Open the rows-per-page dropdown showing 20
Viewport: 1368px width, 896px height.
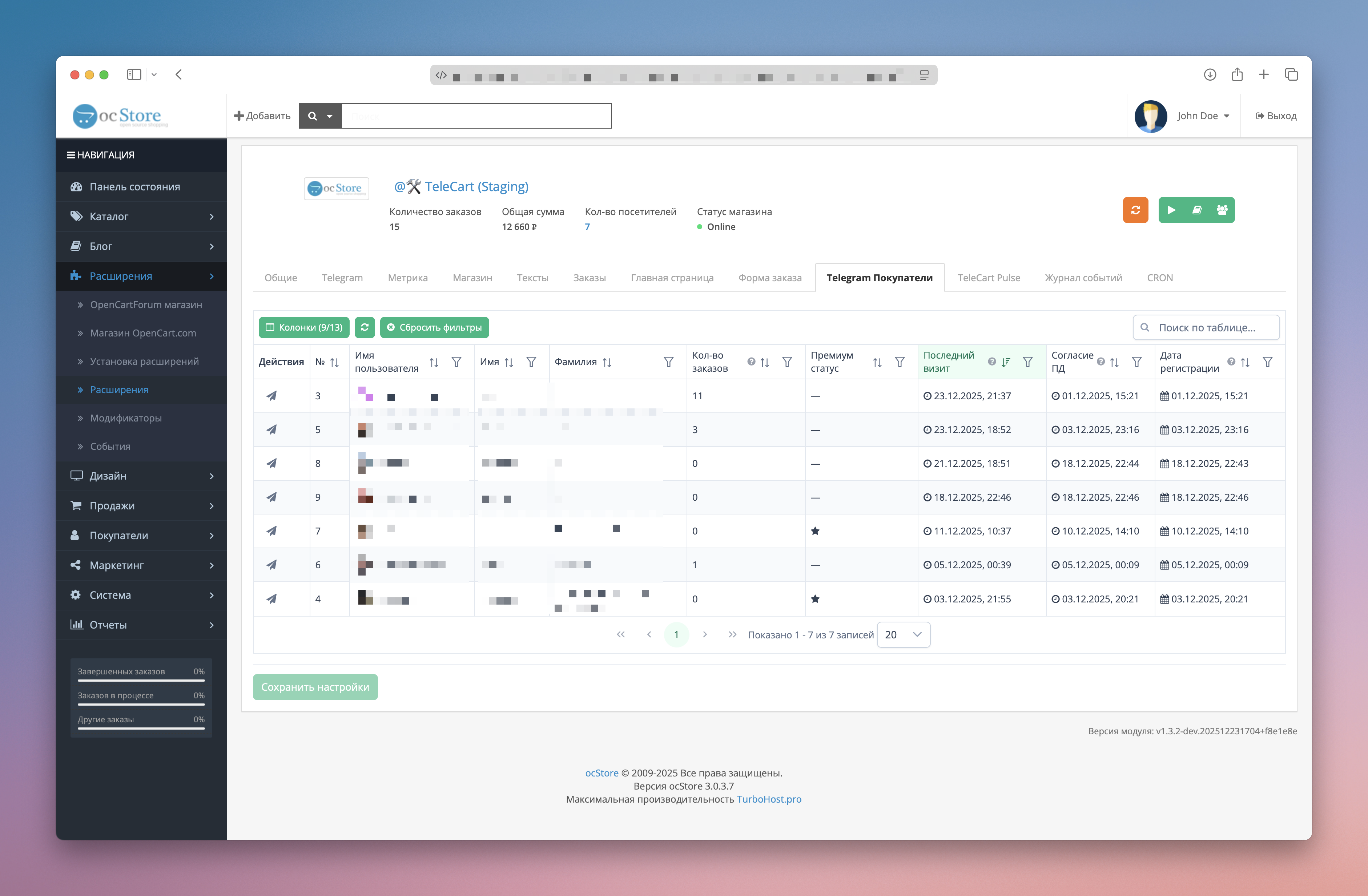903,634
